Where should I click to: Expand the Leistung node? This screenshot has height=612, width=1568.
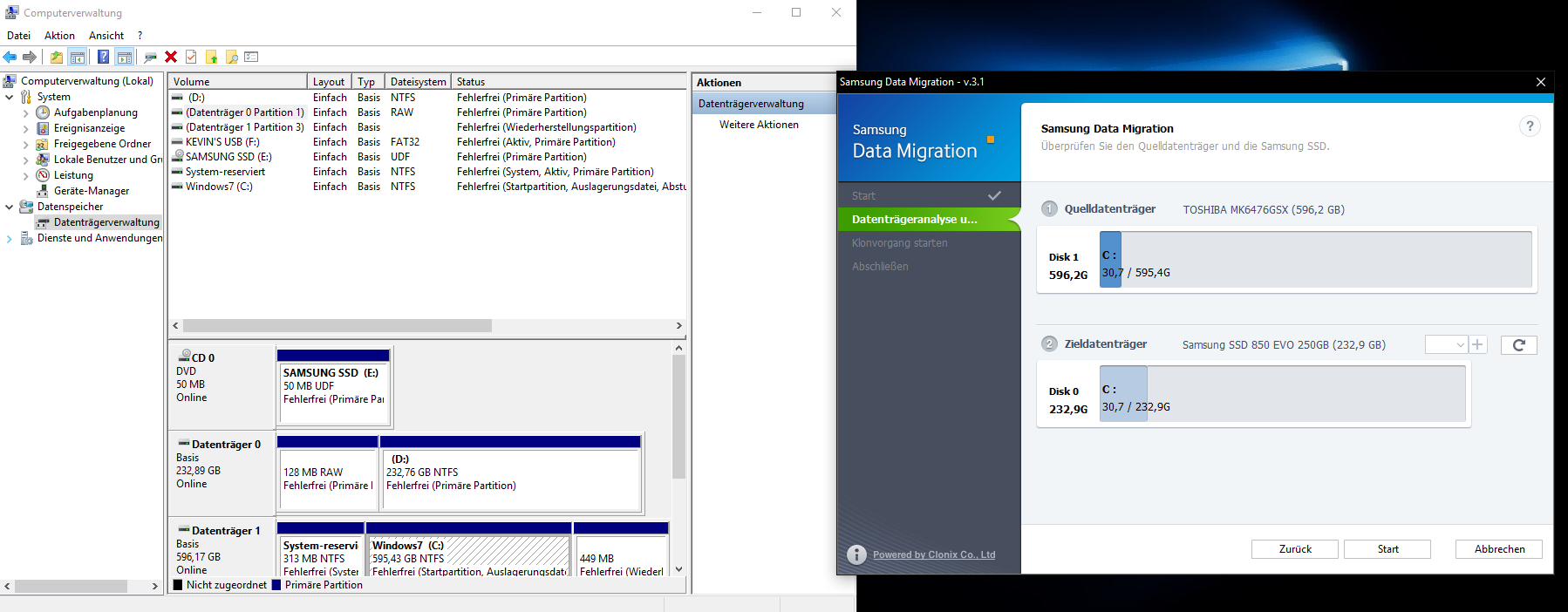coord(26,175)
